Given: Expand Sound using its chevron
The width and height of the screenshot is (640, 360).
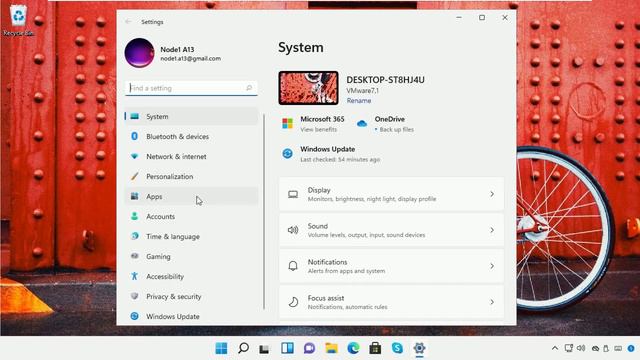Looking at the screenshot, I should pos(492,230).
